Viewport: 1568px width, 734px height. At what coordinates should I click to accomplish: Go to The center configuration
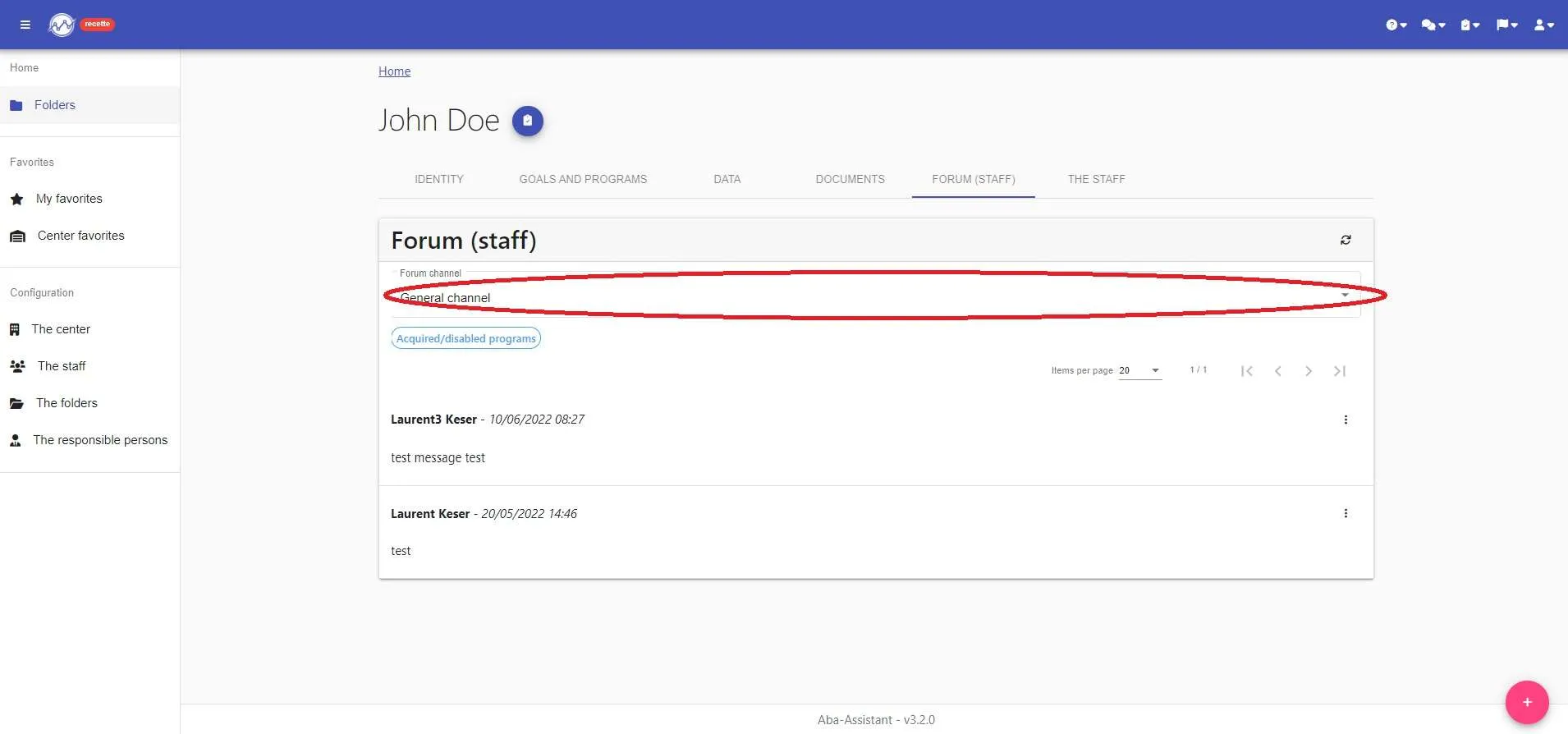(89, 329)
